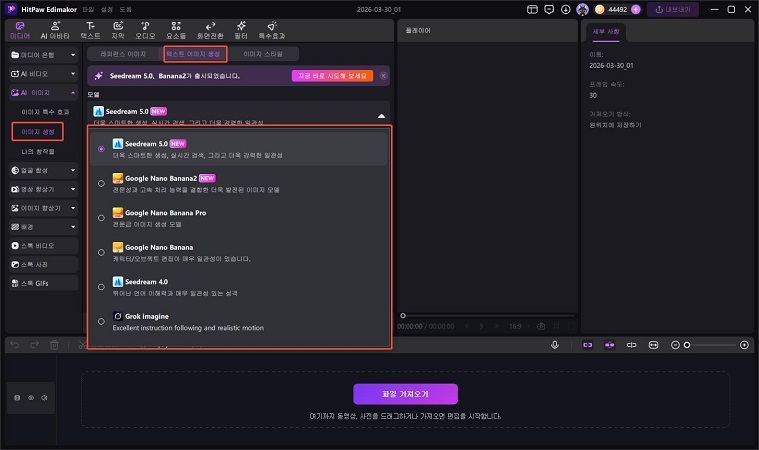Click the trash delete icon on timeline toolbar
The height and width of the screenshot is (450, 759).
click(x=54, y=345)
